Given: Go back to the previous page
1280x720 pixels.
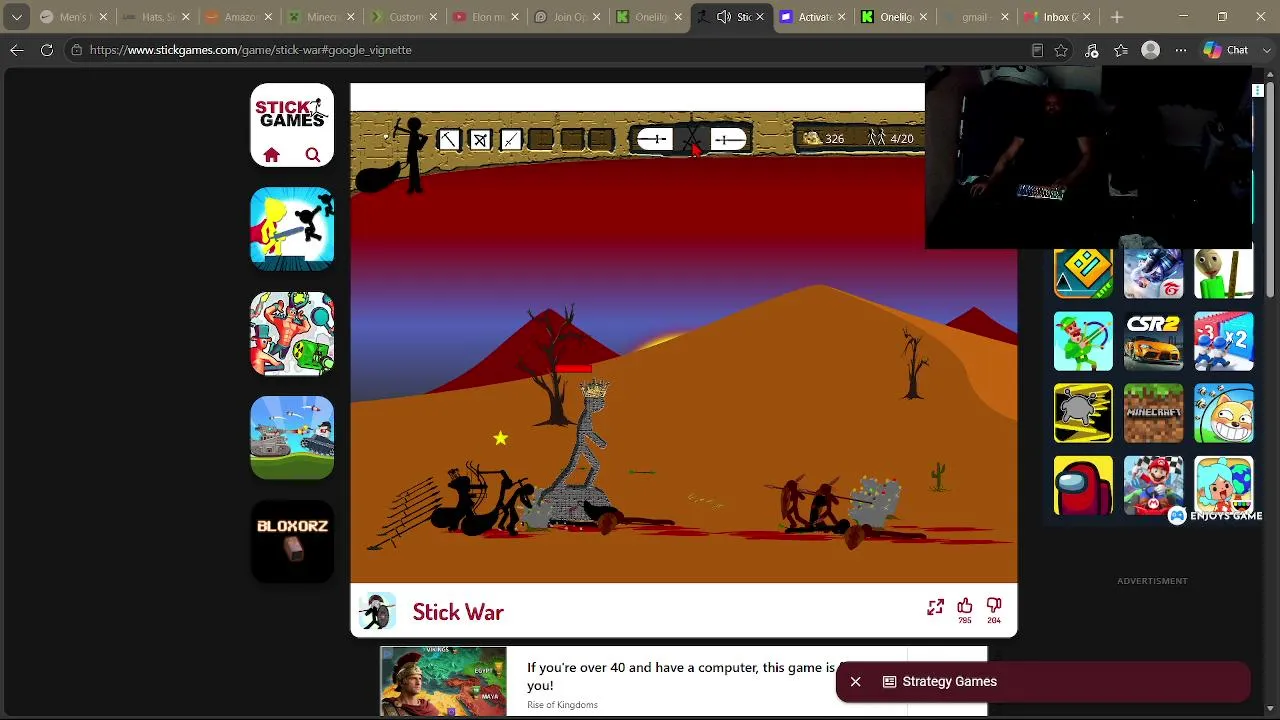Looking at the screenshot, I should [x=17, y=50].
